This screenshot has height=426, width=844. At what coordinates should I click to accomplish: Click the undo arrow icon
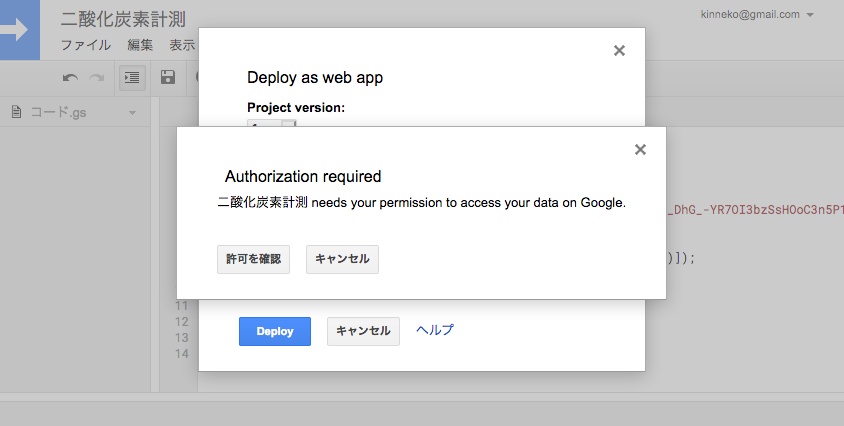(70, 77)
